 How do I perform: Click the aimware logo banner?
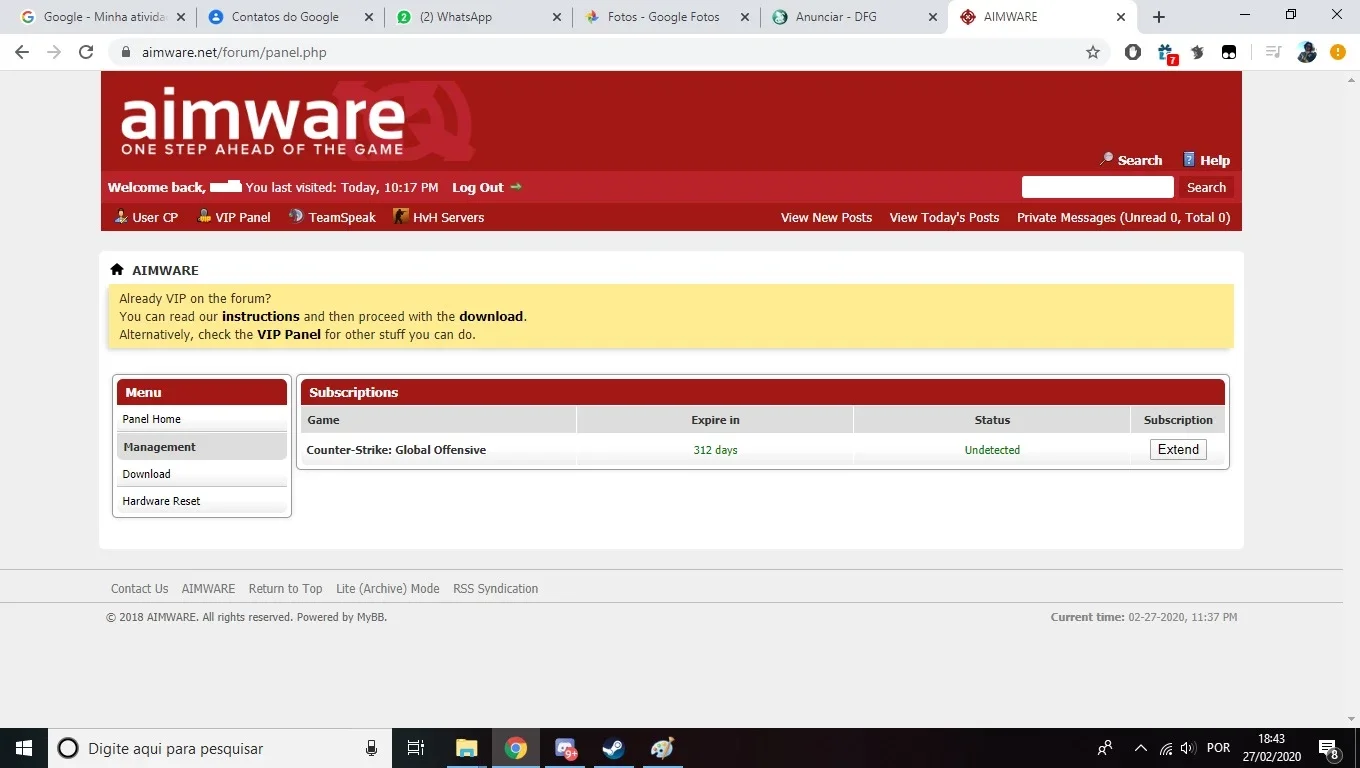[x=263, y=123]
